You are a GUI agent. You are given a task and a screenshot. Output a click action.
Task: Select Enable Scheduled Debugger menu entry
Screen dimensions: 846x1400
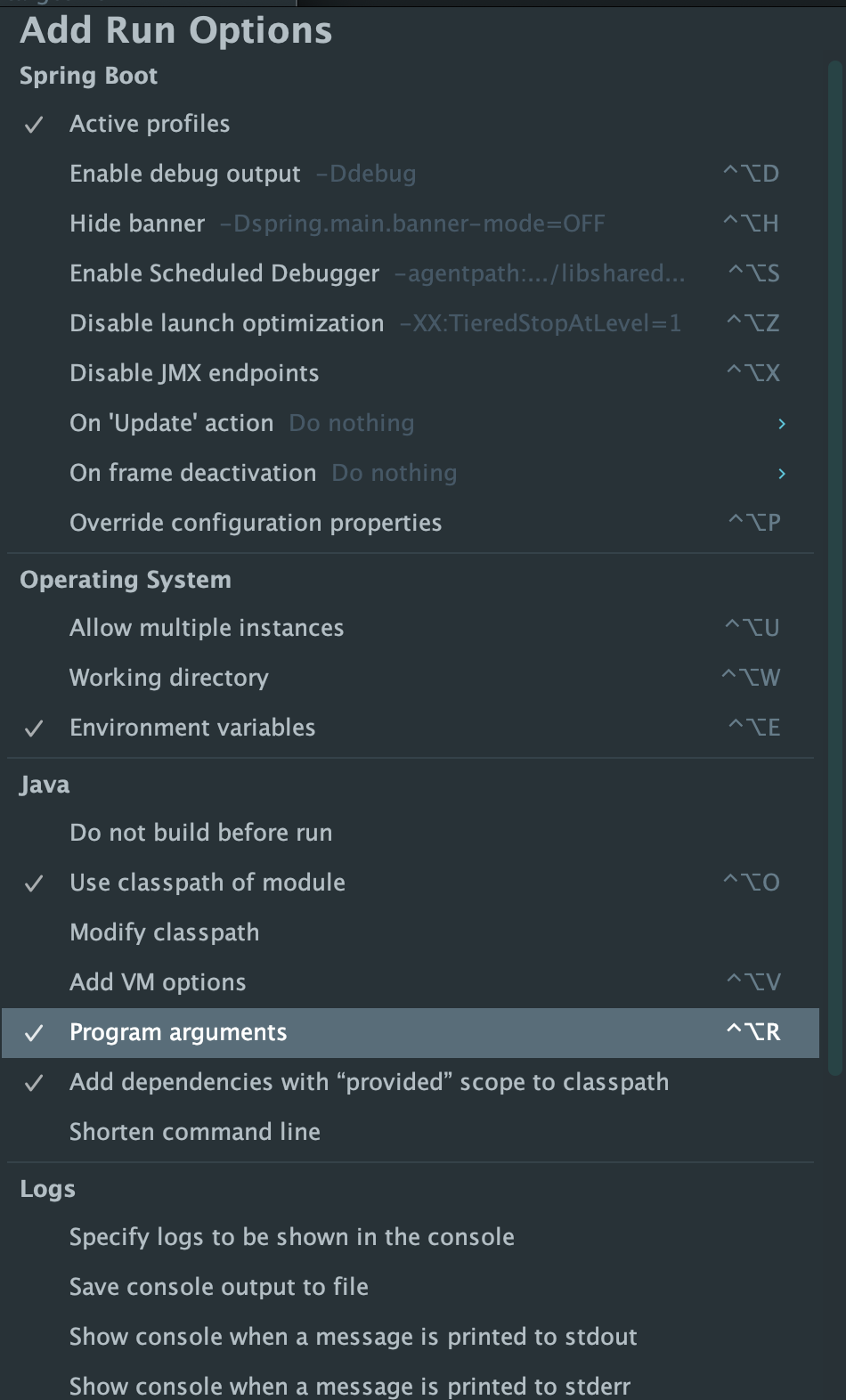pyautogui.click(x=411, y=273)
